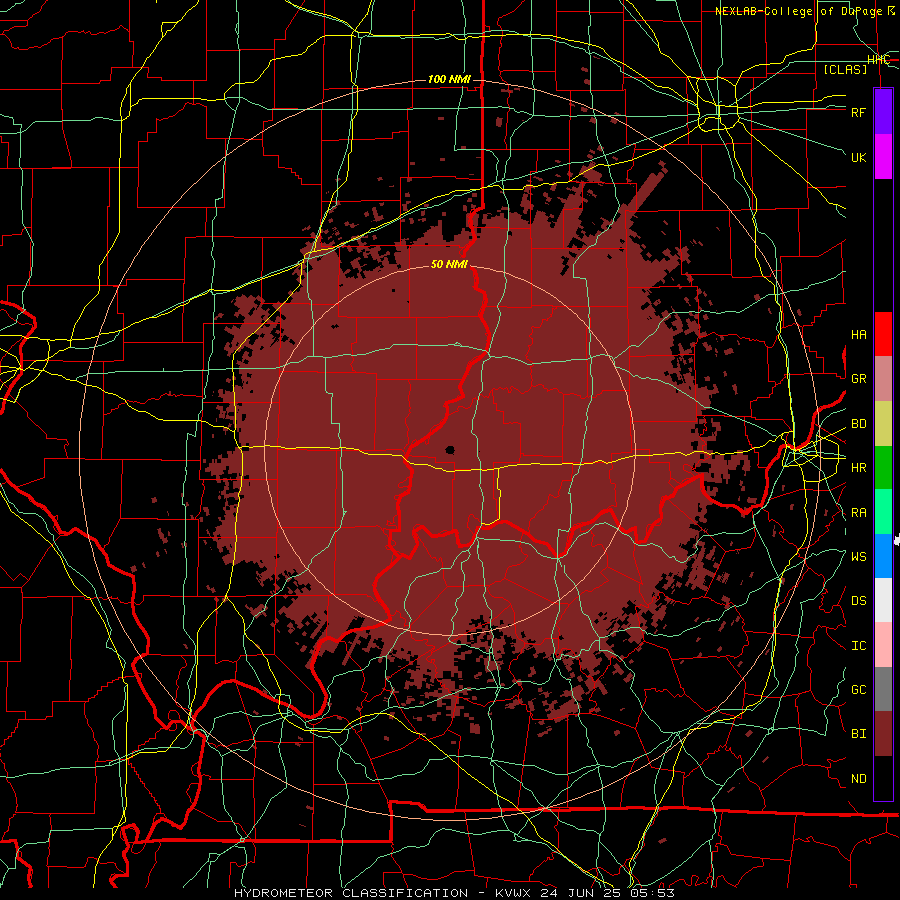The width and height of the screenshot is (900, 900).
Task: Click the BI dark red legend swatch
Action: (x=883, y=734)
